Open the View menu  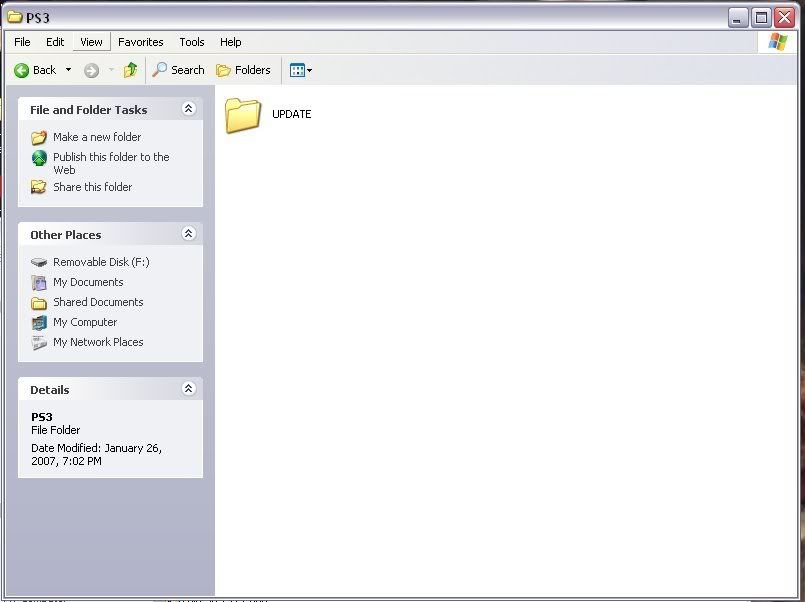[x=91, y=42]
